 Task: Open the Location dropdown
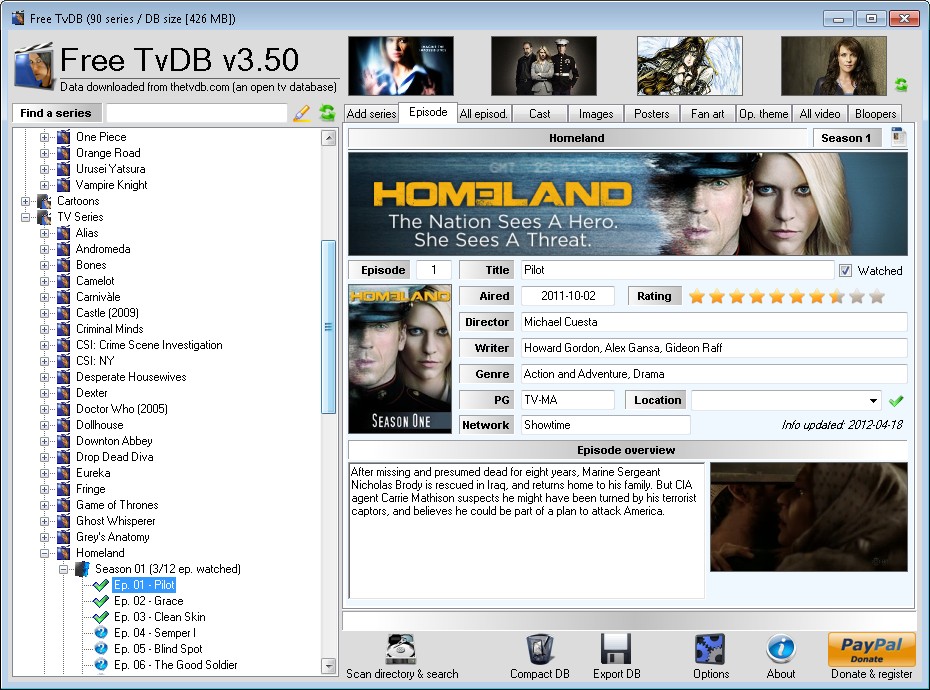click(x=873, y=400)
